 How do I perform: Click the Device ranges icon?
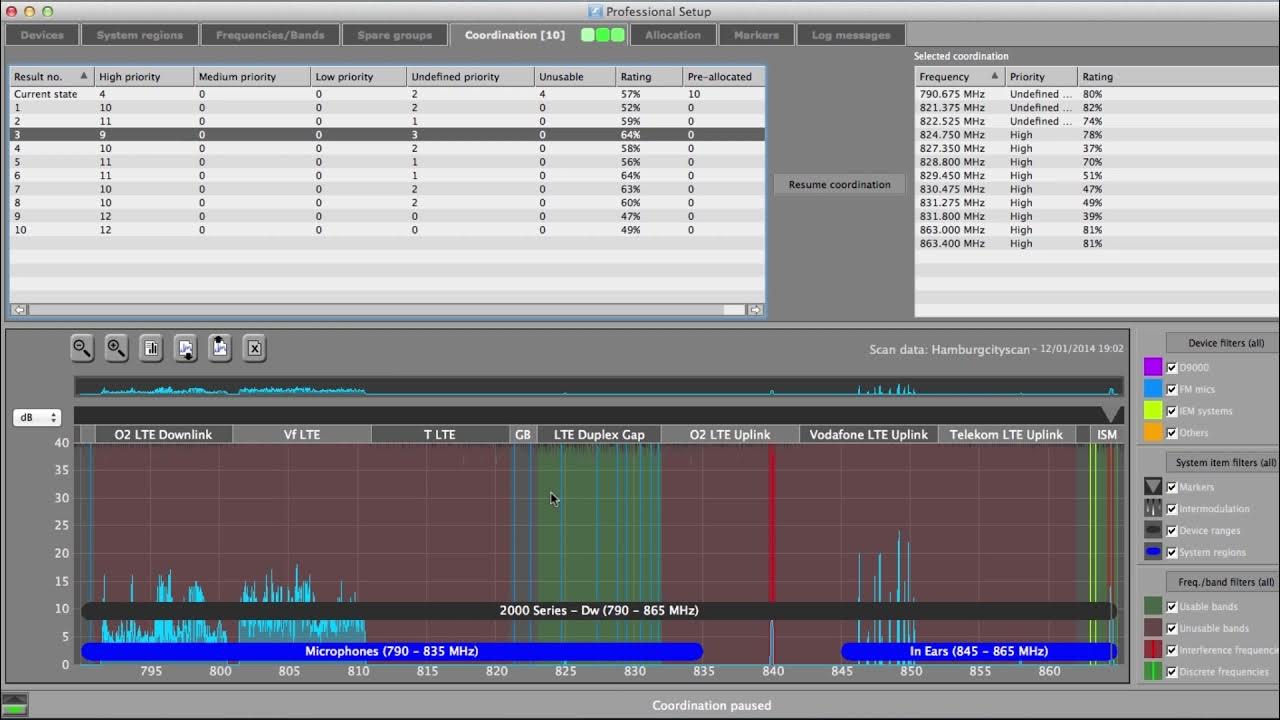(1153, 531)
